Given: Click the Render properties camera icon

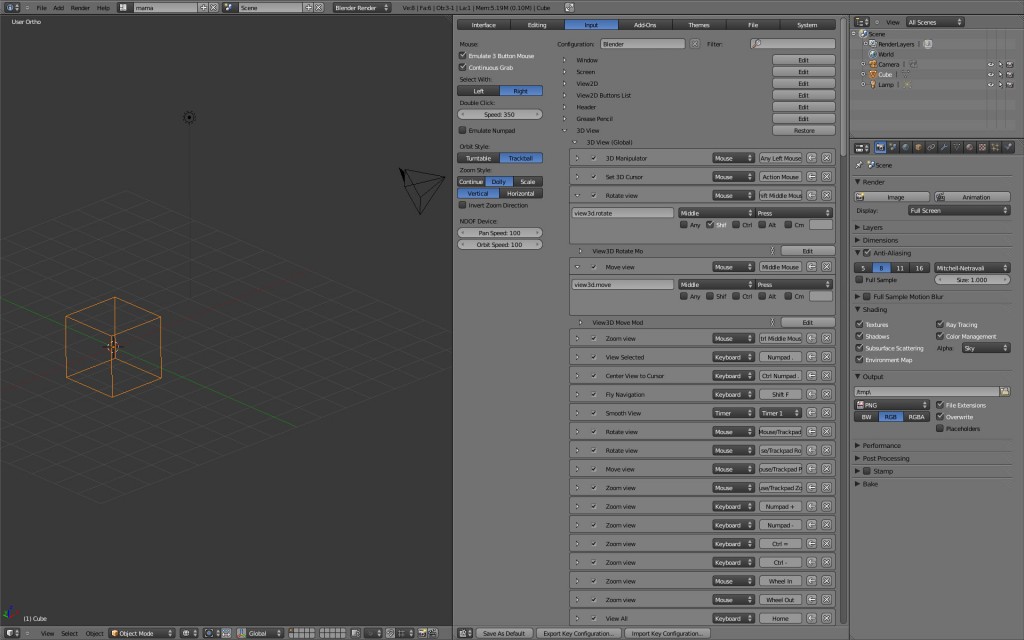Looking at the screenshot, I should [x=880, y=146].
